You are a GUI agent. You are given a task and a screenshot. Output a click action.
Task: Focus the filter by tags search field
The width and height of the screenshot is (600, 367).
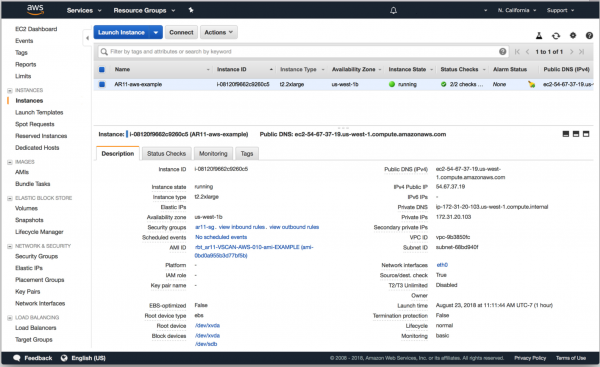303,52
